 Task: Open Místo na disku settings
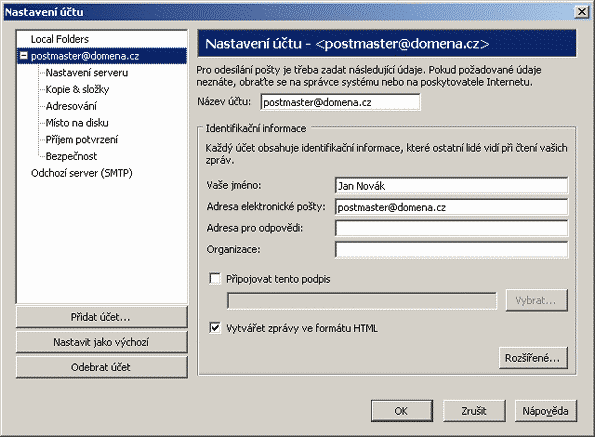(77, 123)
